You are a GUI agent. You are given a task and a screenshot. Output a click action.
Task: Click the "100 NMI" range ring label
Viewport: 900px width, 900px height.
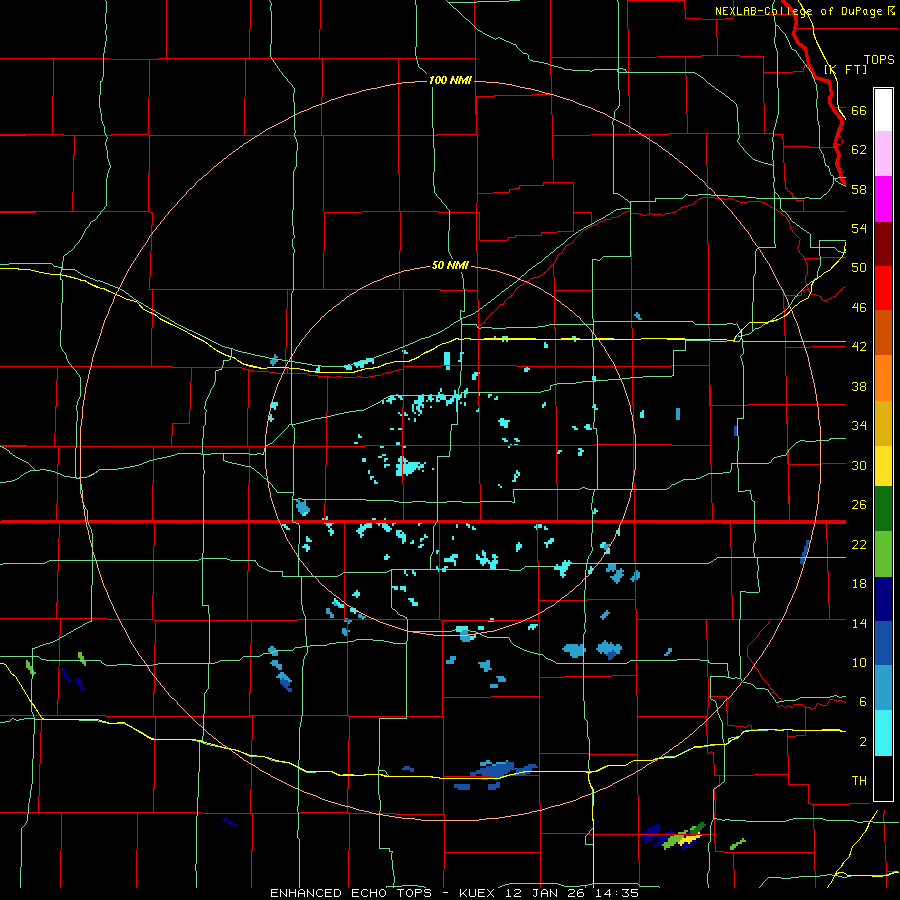(x=450, y=80)
